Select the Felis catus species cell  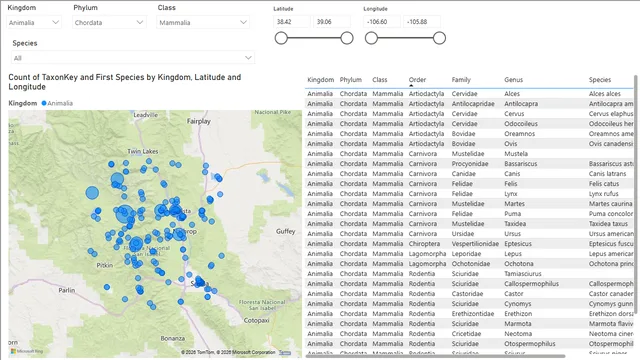(x=604, y=184)
